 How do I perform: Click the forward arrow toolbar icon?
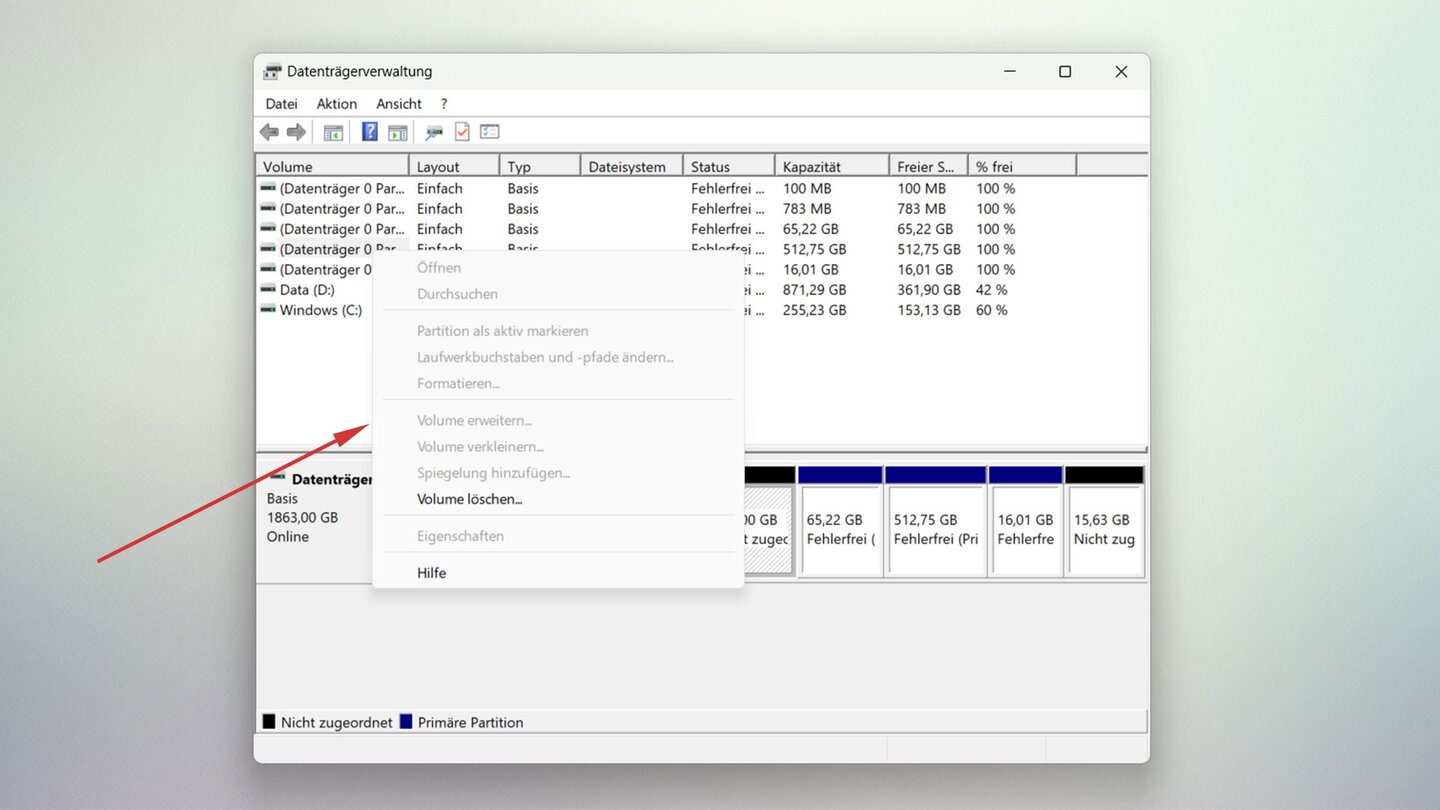click(296, 132)
